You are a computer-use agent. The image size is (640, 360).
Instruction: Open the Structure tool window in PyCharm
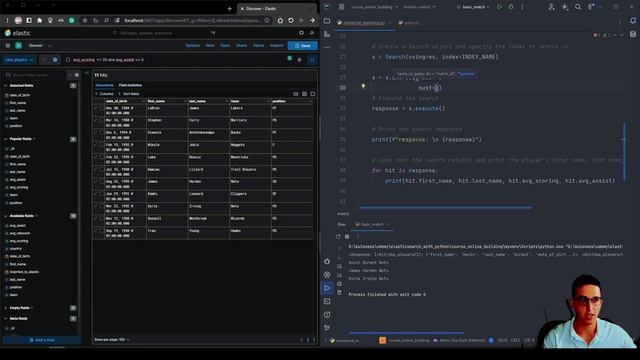coord(327,35)
